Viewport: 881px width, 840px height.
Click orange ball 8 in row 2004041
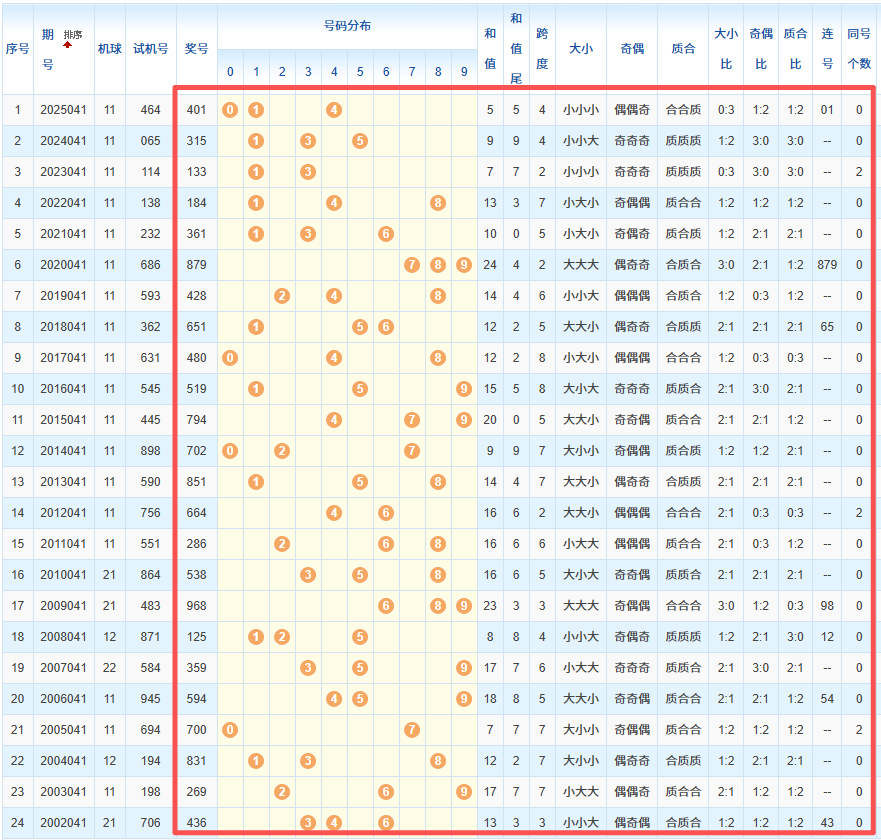[438, 761]
